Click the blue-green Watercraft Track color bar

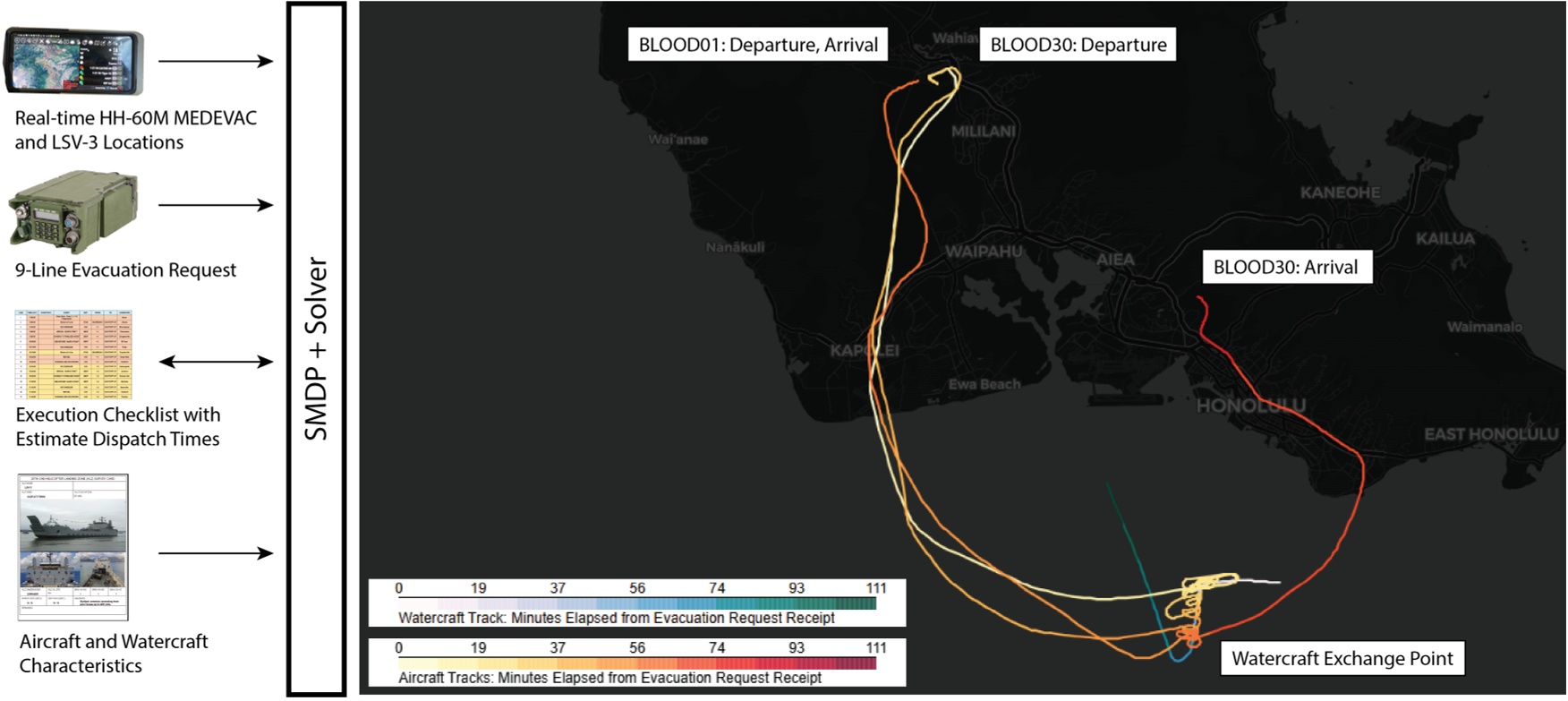tap(636, 603)
